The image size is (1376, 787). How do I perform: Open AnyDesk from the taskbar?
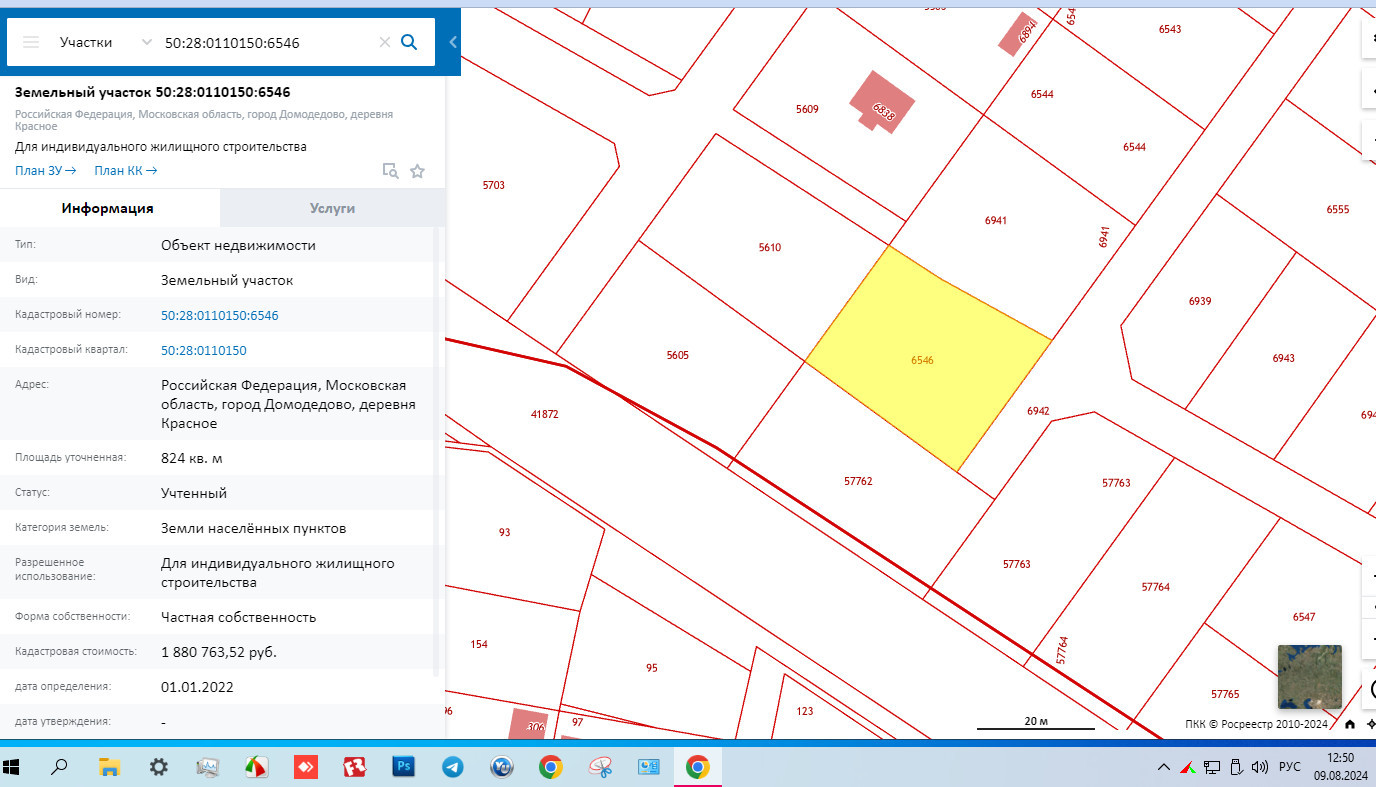[306, 767]
